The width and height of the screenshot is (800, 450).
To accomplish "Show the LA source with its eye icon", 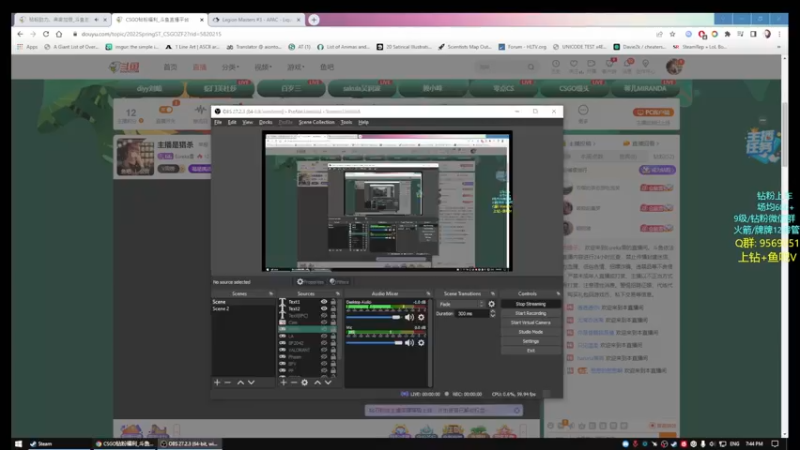I will point(323,336).
